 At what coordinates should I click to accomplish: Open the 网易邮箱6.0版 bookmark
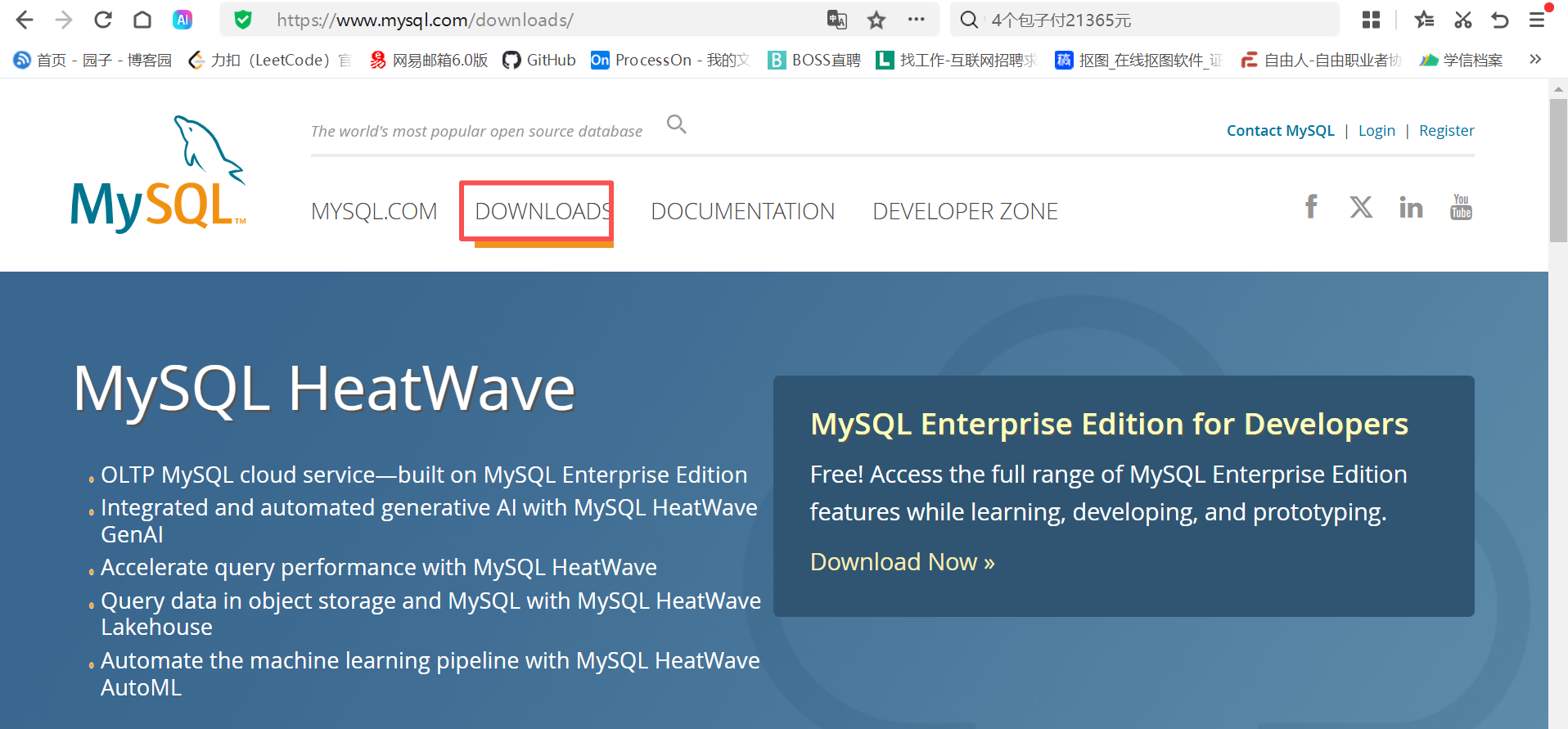(429, 60)
